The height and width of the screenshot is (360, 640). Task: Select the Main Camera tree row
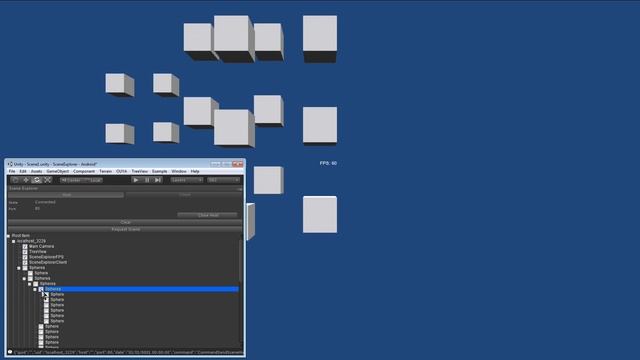[41, 247]
